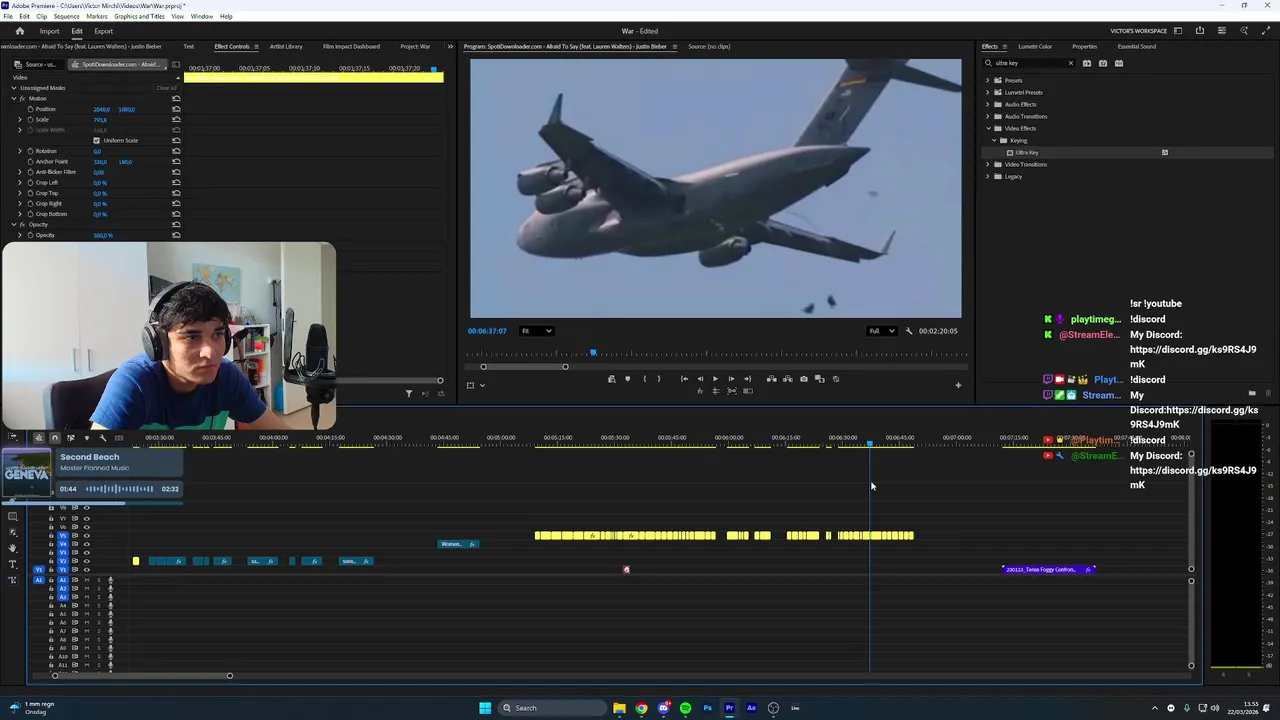The height and width of the screenshot is (720, 1280).
Task: Collapse the Motion effect group
Action: [14, 99]
